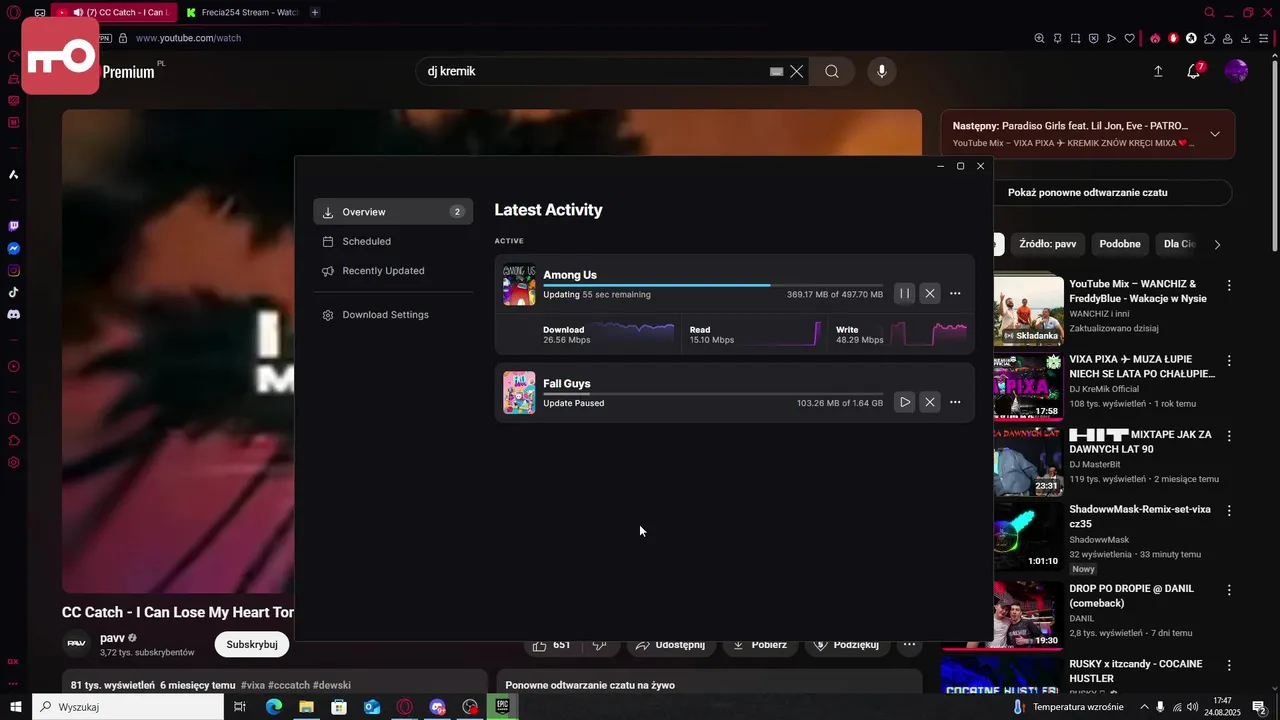1280x720 pixels.
Task: Click the Podziękuj button
Action: [x=846, y=645]
